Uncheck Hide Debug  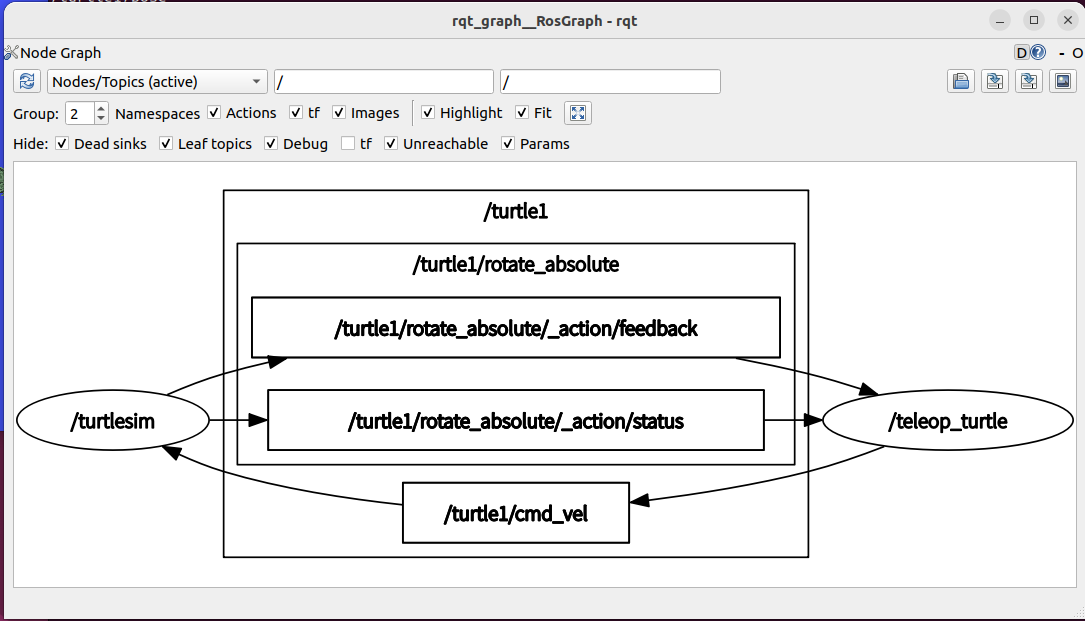pyautogui.click(x=271, y=143)
